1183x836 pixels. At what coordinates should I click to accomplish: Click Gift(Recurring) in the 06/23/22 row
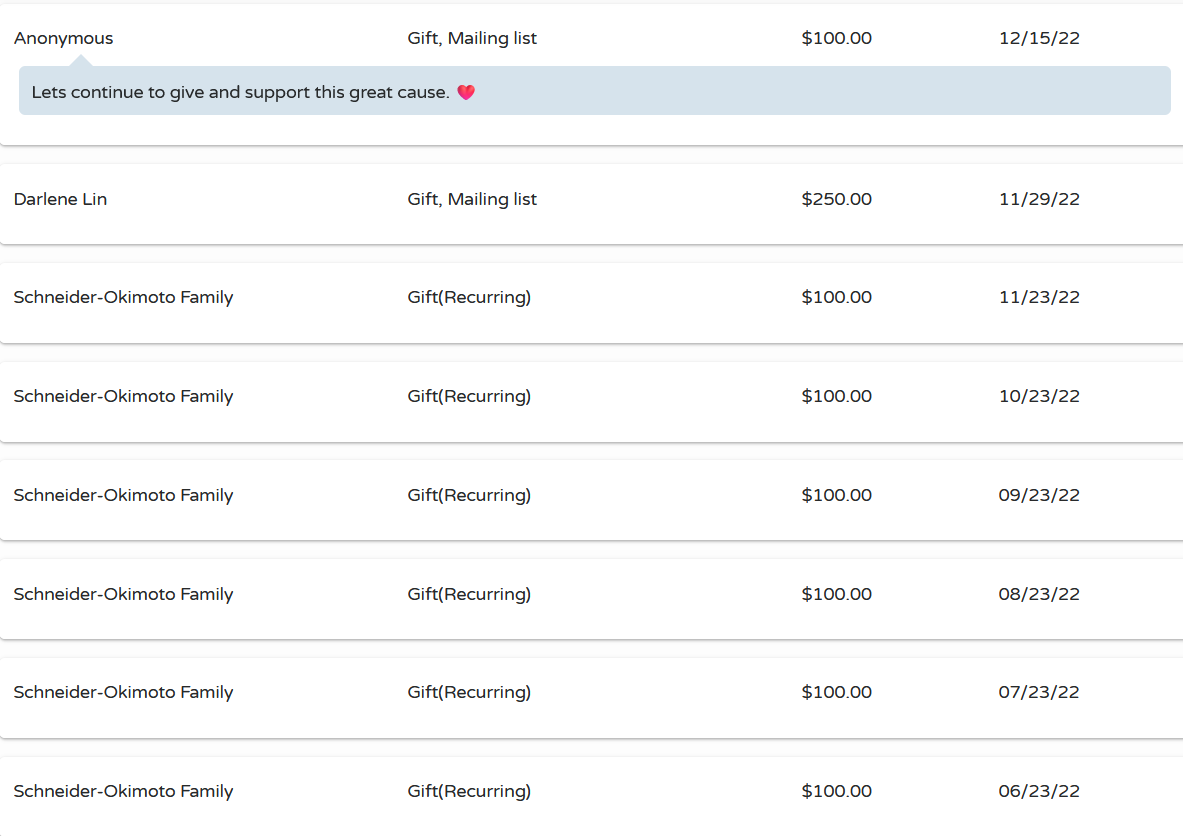[x=469, y=791]
